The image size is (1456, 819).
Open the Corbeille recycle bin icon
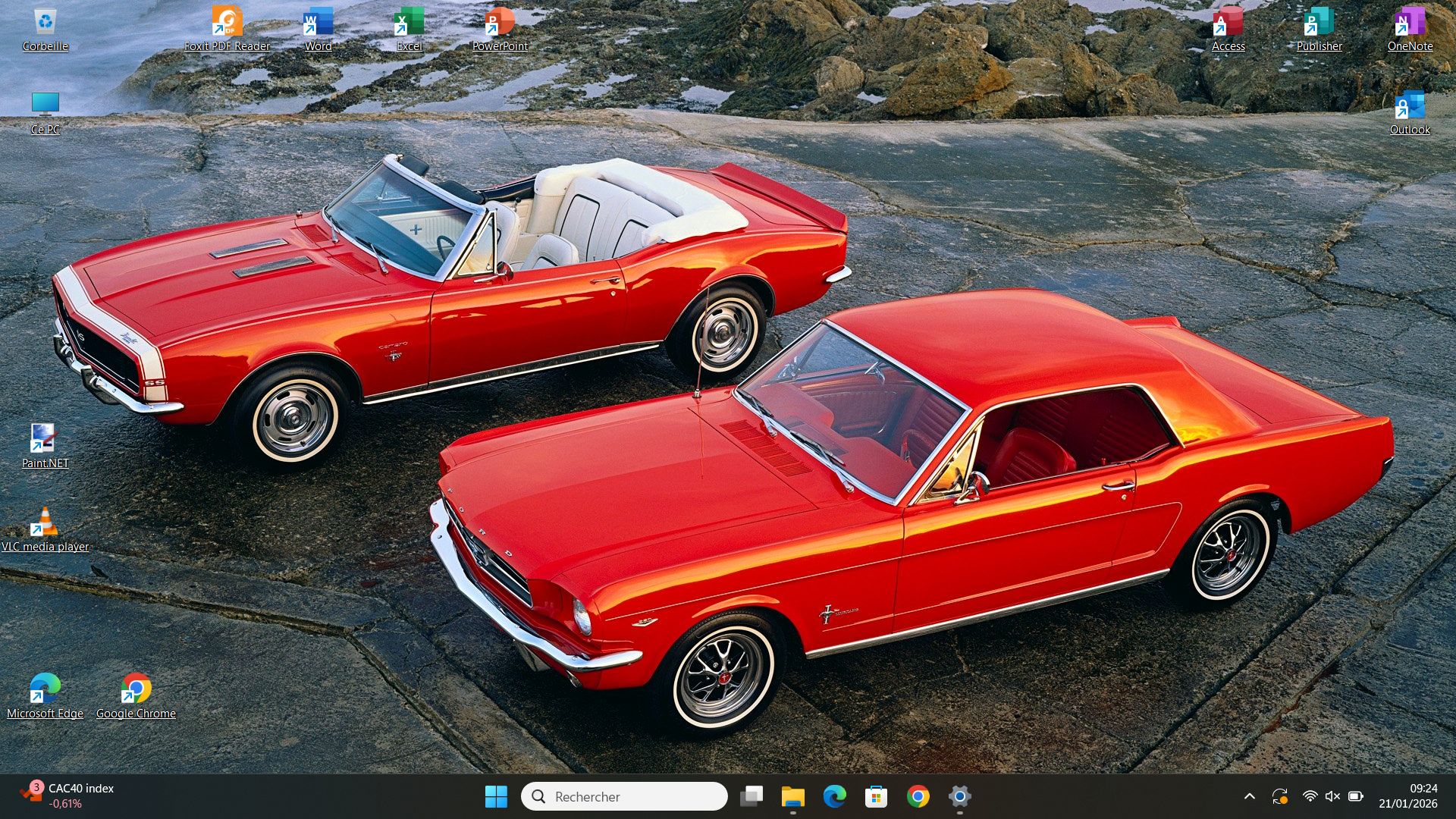tap(45, 30)
